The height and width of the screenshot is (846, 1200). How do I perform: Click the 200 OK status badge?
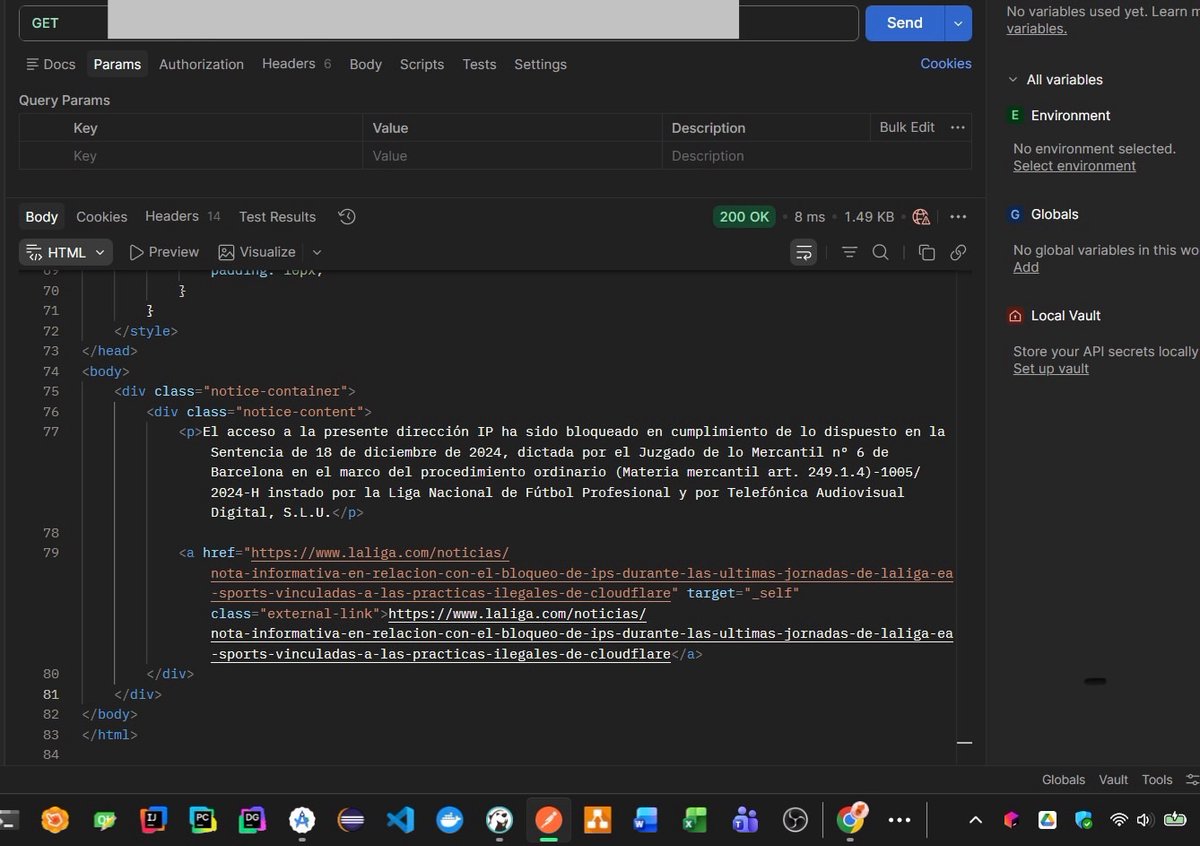tap(745, 217)
